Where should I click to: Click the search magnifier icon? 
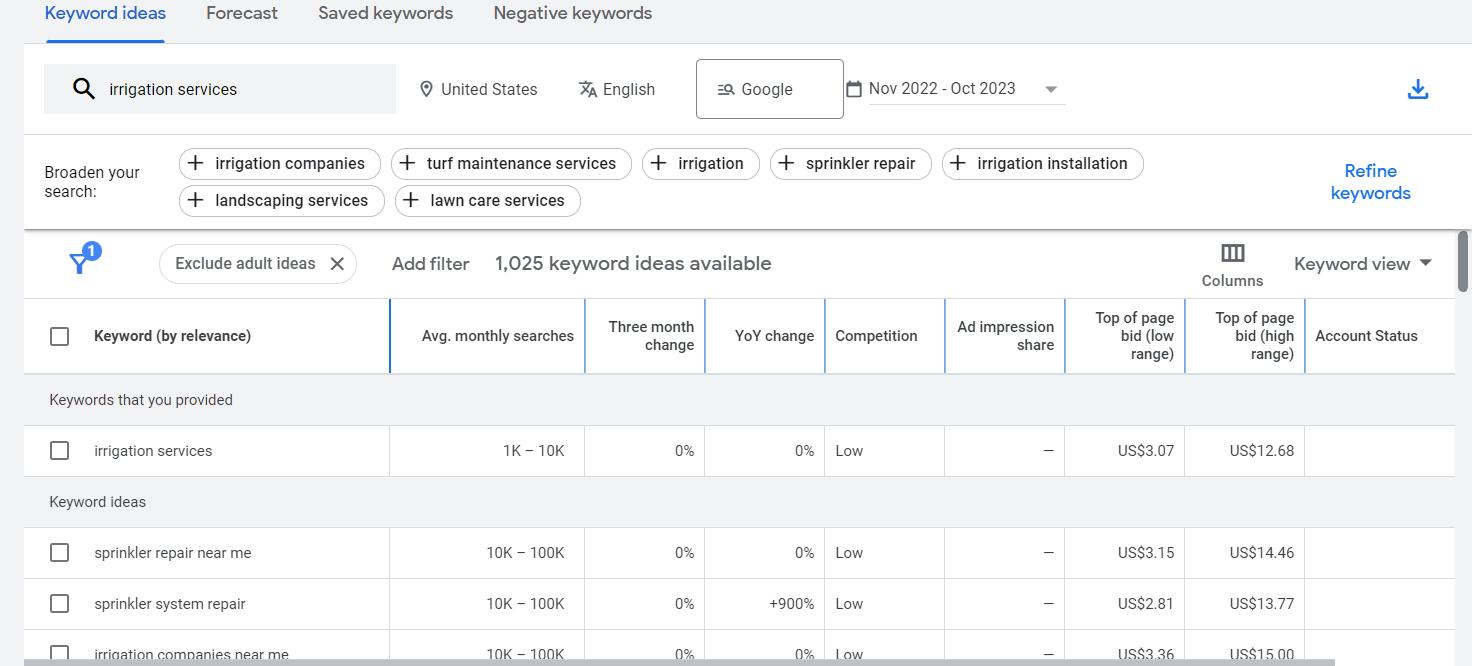point(84,89)
